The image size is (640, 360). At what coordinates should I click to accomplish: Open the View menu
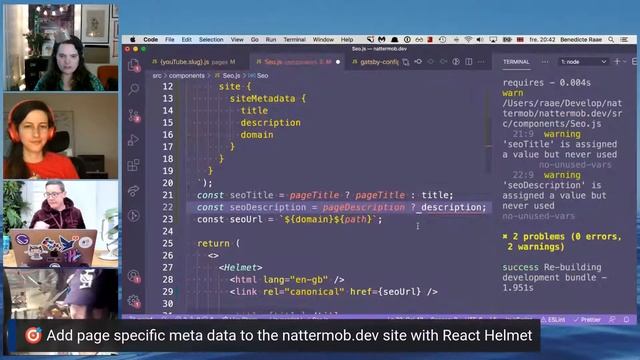pos(237,40)
